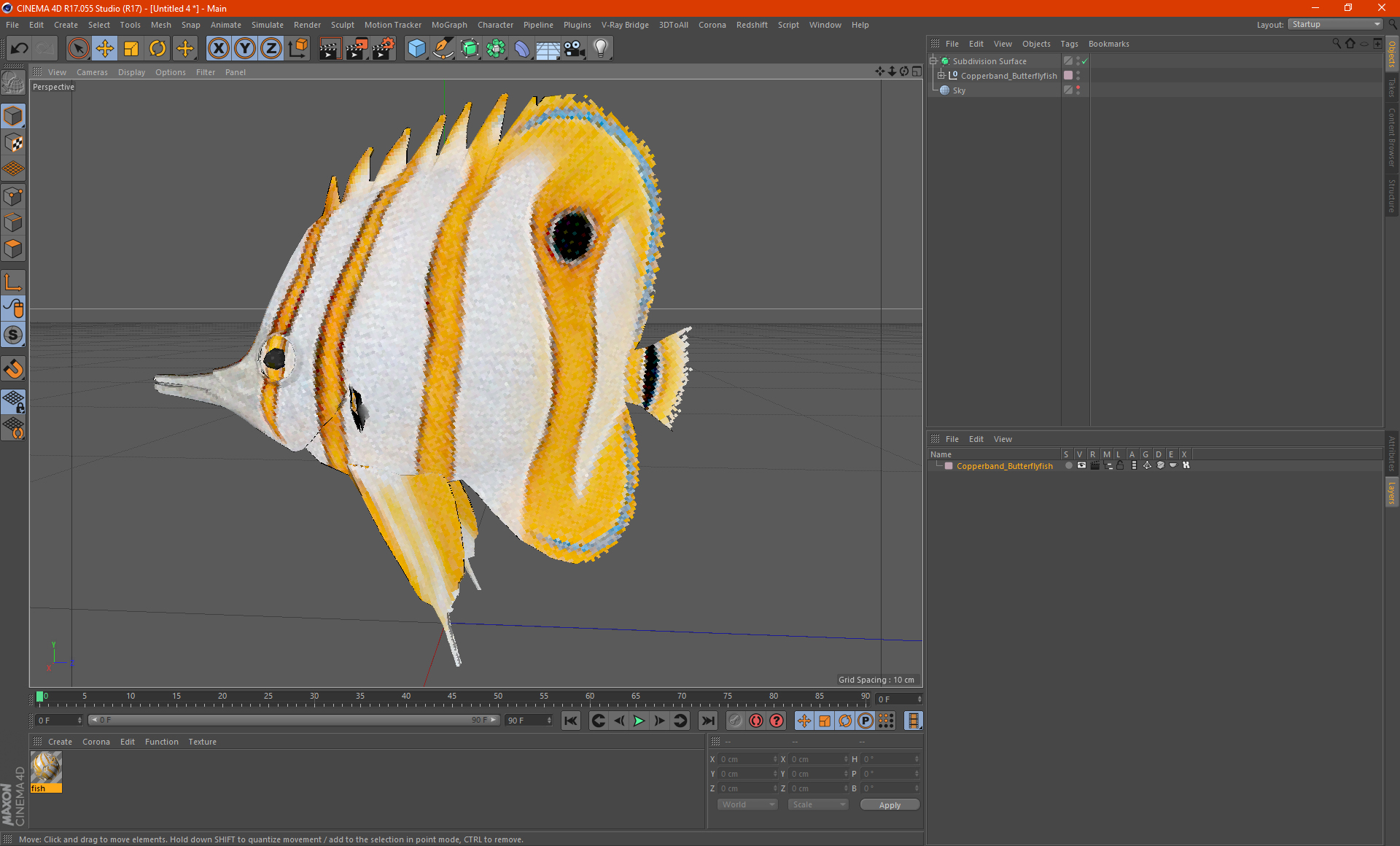Image resolution: width=1400 pixels, height=846 pixels.
Task: Click Apply button in coordinates panel
Action: pyautogui.click(x=885, y=805)
